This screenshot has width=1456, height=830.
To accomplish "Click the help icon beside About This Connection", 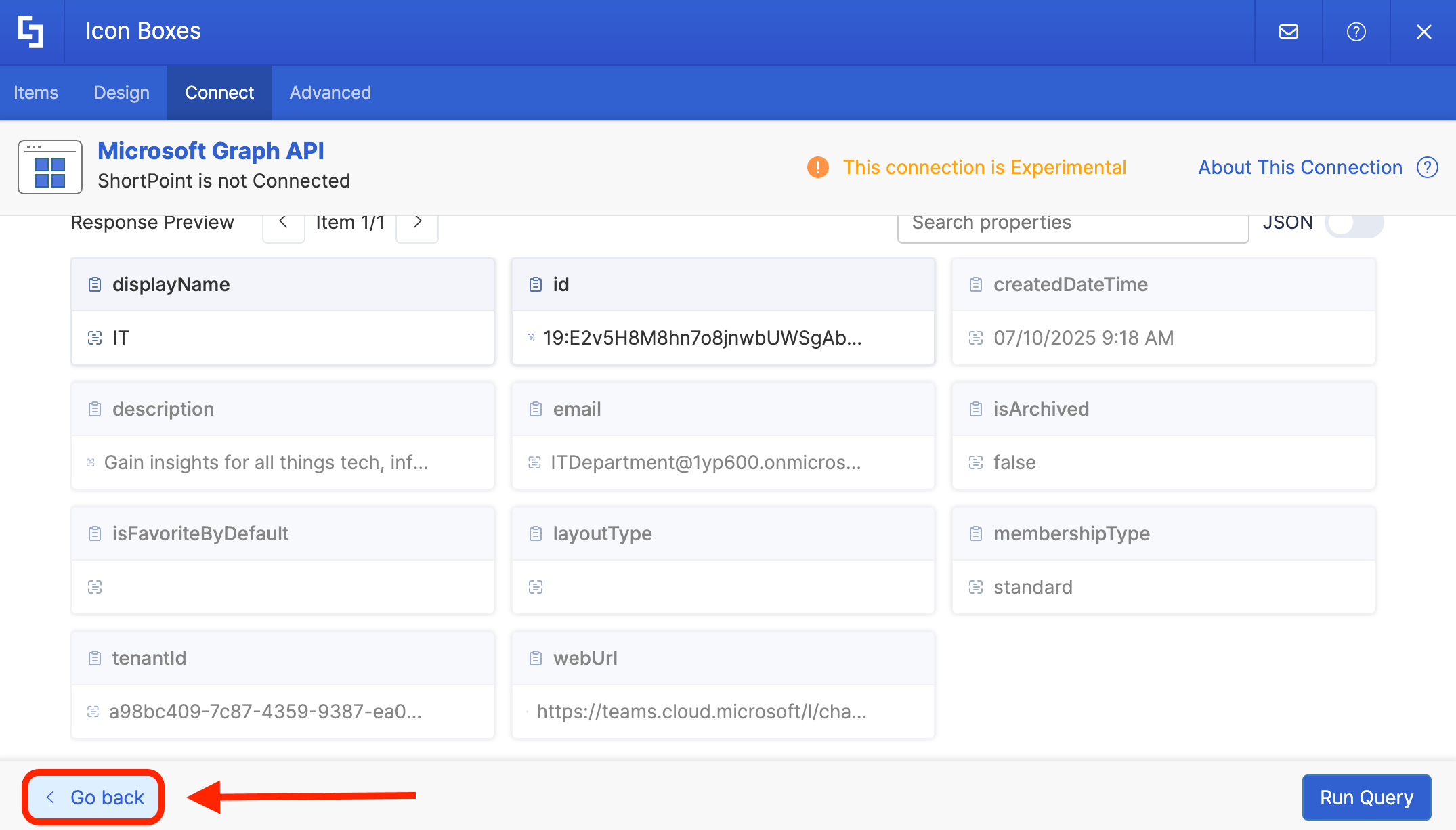I will pos(1428,167).
